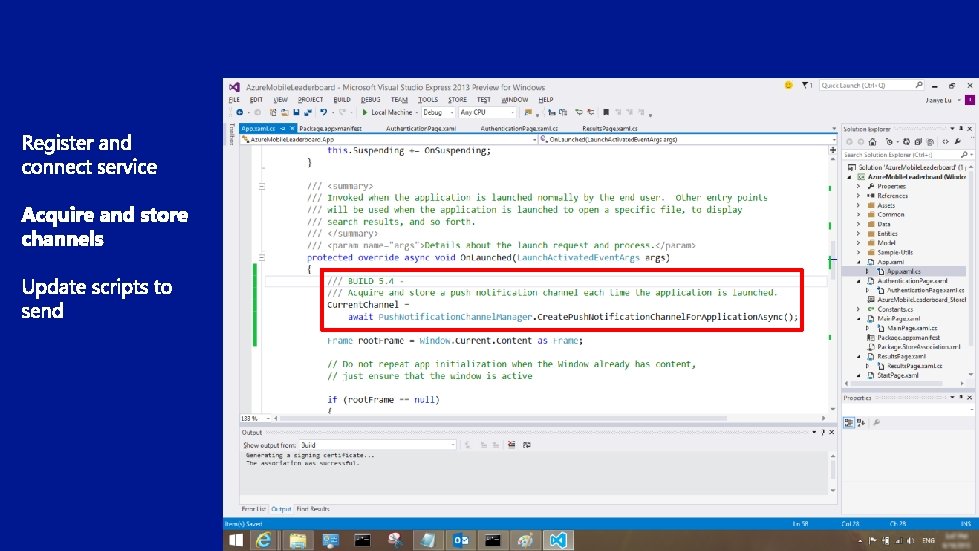
Task: Open Internet Explorer from the taskbar
Action: click(264, 540)
